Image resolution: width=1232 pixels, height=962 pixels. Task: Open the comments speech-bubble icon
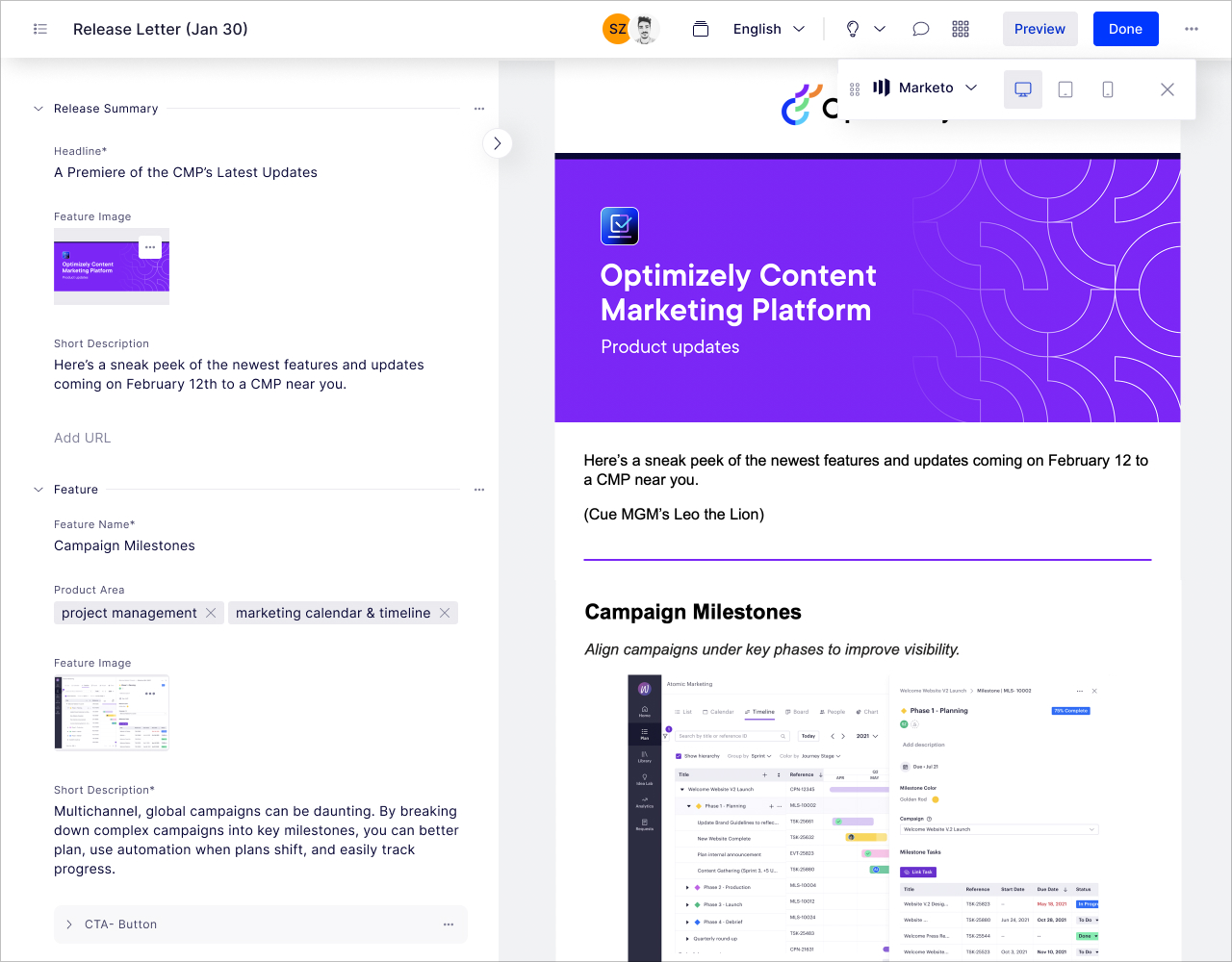coord(920,28)
